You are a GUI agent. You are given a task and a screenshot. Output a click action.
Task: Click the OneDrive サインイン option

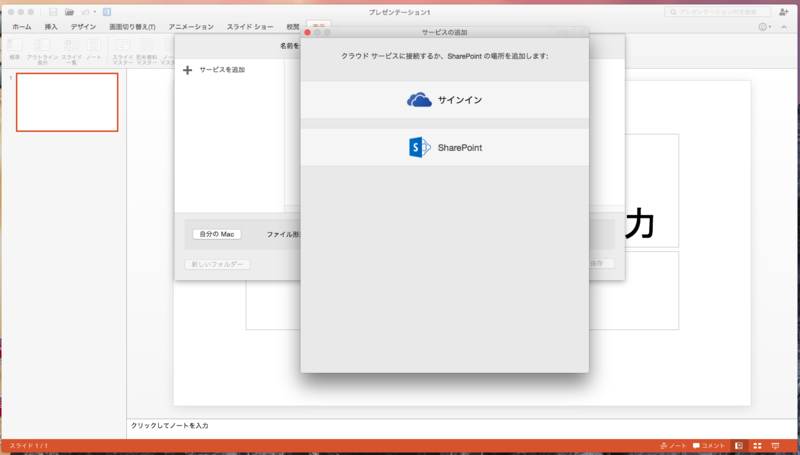coord(444,99)
